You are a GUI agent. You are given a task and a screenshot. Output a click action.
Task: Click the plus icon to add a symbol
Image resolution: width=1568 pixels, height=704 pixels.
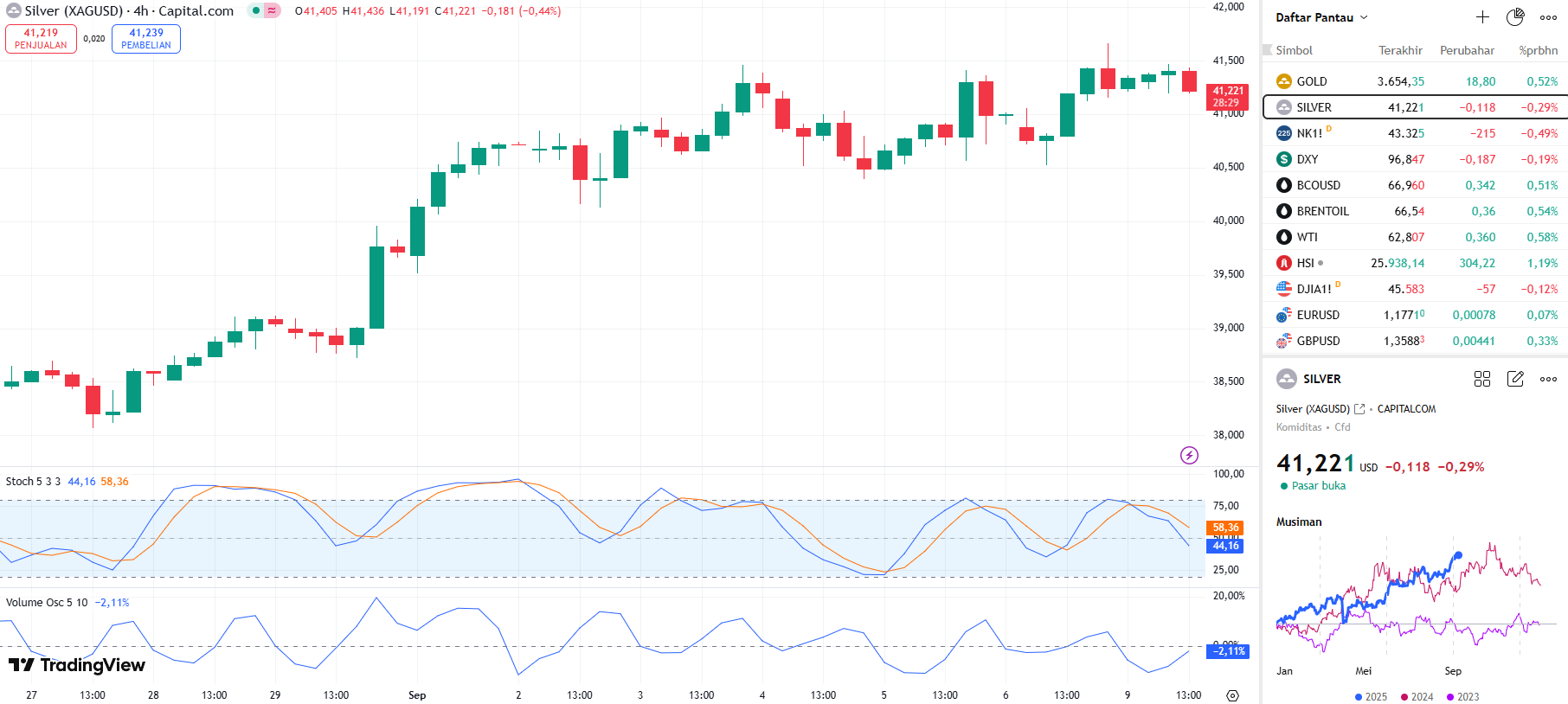pyautogui.click(x=1482, y=17)
